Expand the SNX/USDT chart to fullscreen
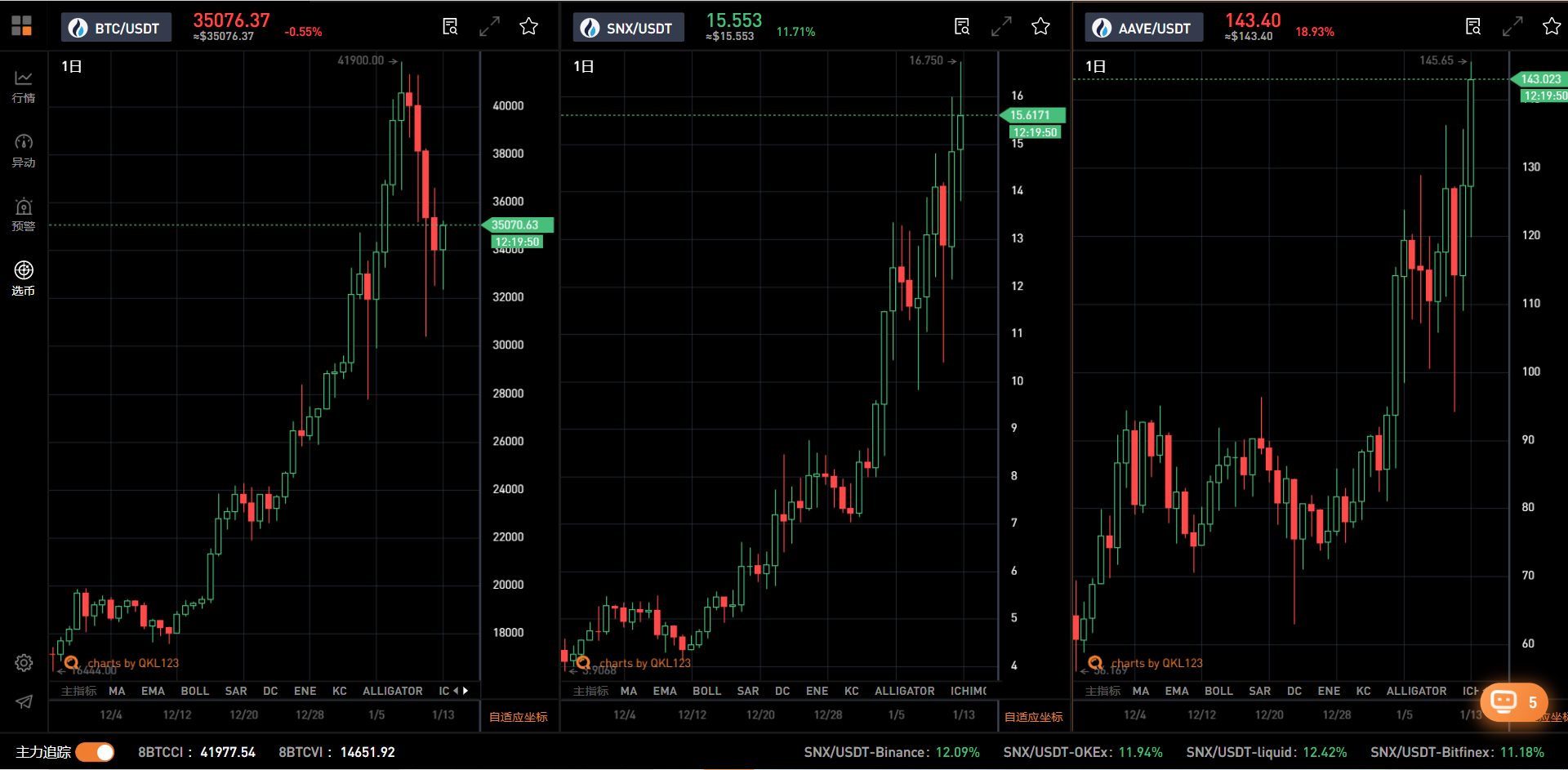 tap(1001, 27)
